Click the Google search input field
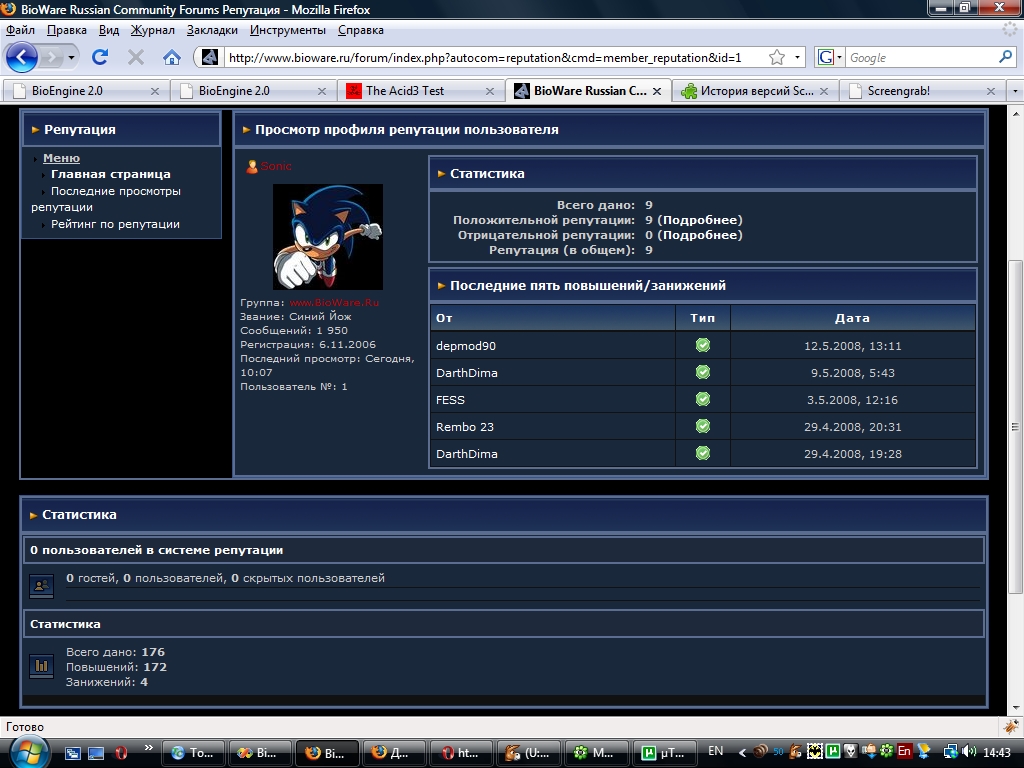1024x768 pixels. pyautogui.click(x=921, y=57)
